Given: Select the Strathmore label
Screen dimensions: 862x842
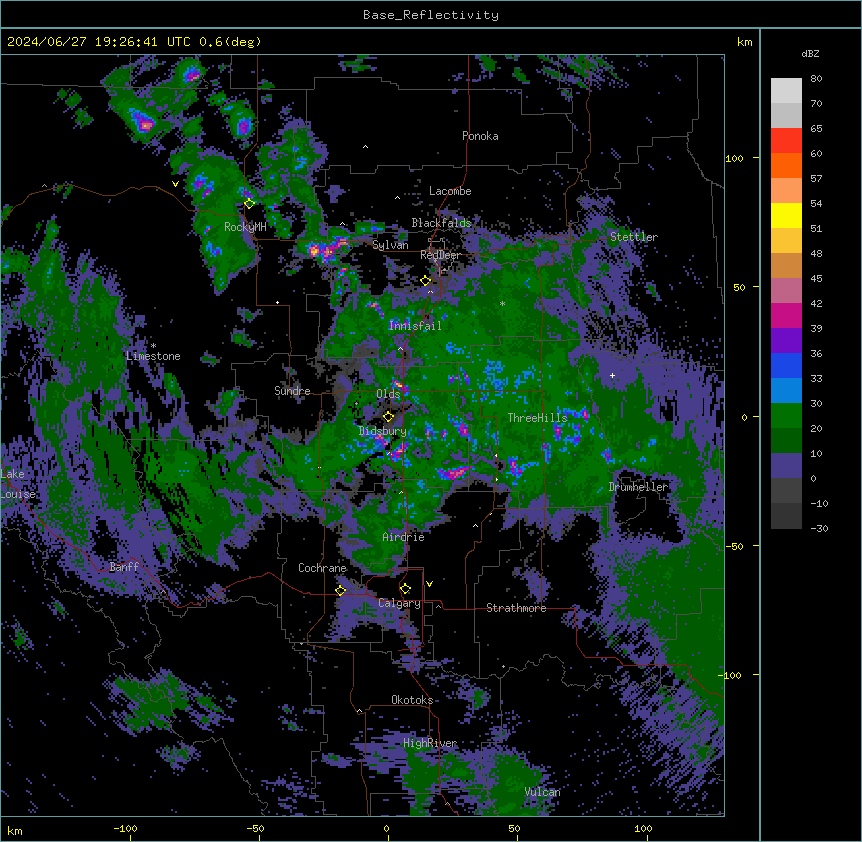Looking at the screenshot, I should pyautogui.click(x=516, y=608).
